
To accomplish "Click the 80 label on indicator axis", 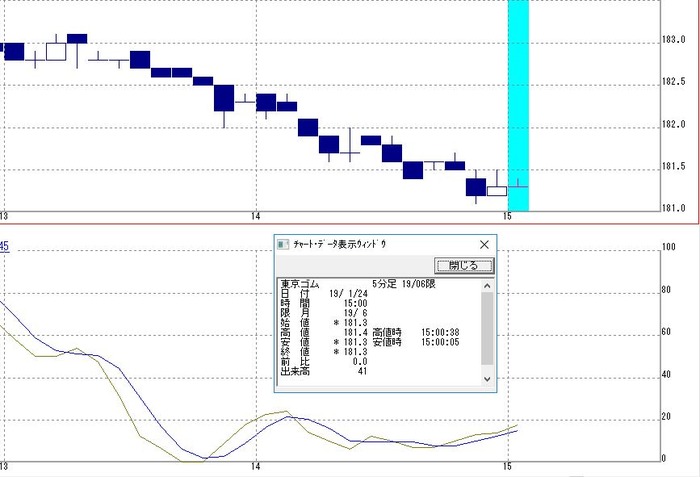I will click(x=666, y=289).
